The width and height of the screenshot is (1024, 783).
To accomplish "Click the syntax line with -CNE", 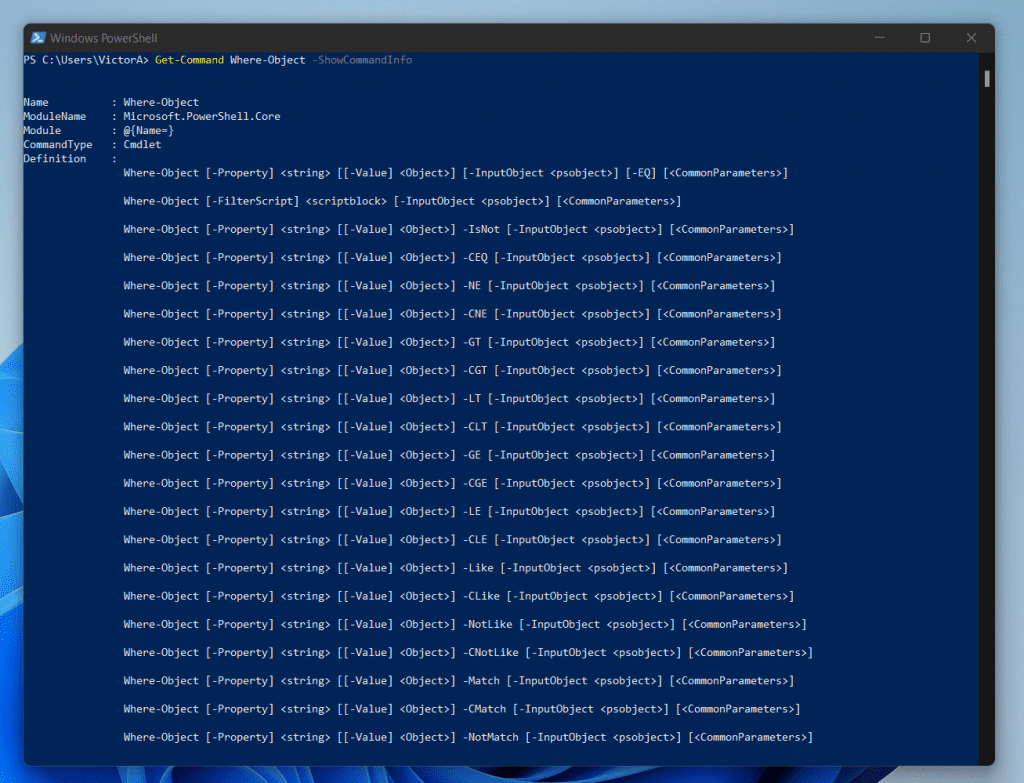I will [x=452, y=314].
